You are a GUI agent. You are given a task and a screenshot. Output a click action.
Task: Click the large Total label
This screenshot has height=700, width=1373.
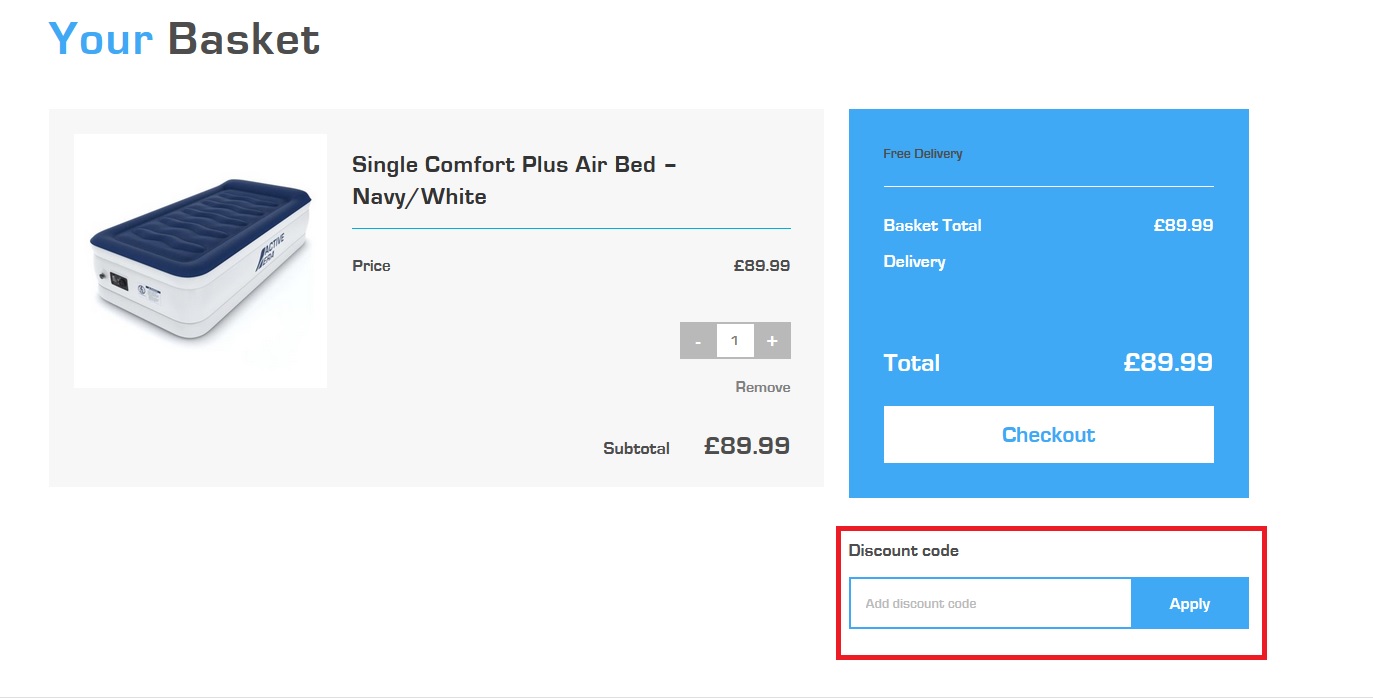pyautogui.click(x=912, y=362)
